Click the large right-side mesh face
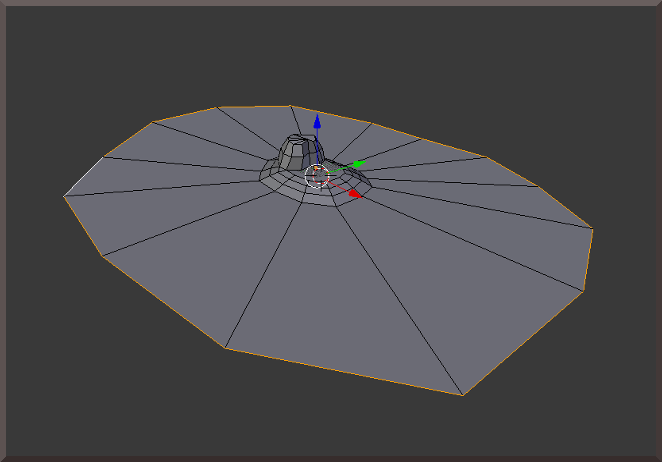The image size is (662, 462). (x=500, y=260)
